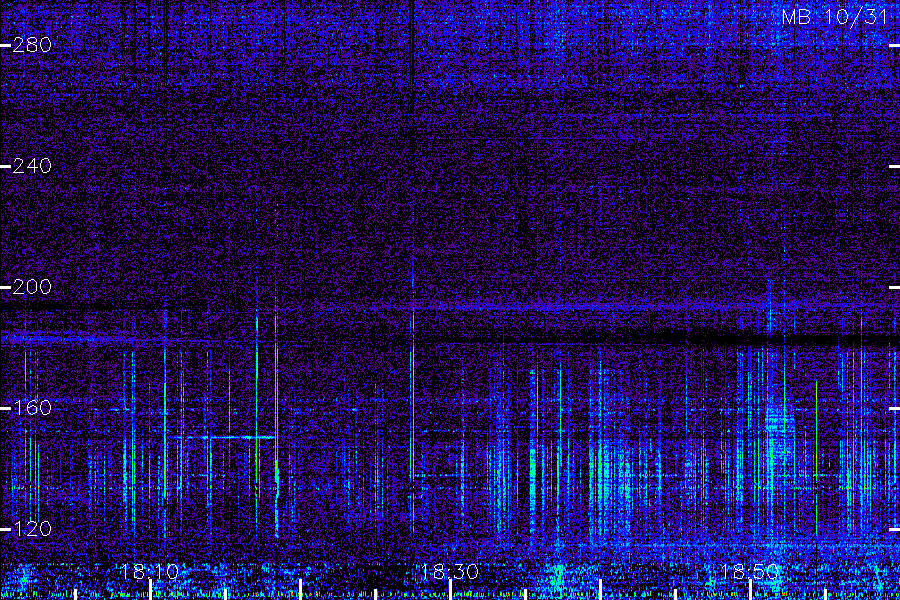Click the 160 frequency axis label
Image resolution: width=900 pixels, height=600 pixels.
tap(32, 408)
